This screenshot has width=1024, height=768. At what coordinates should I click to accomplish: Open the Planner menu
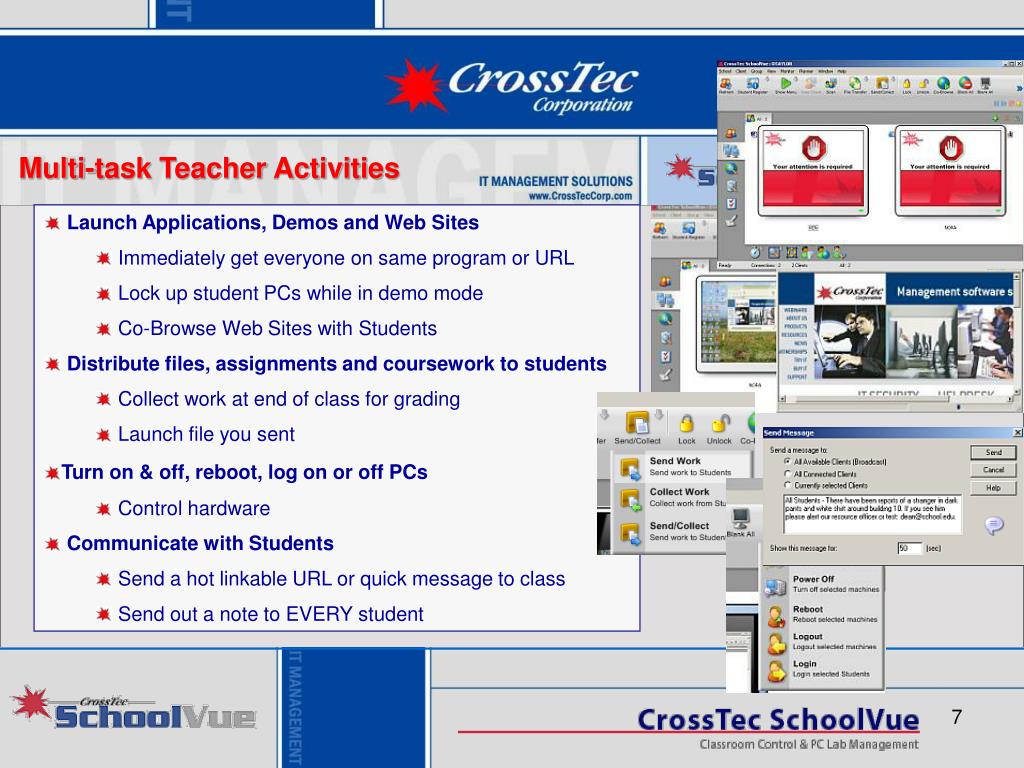(806, 71)
